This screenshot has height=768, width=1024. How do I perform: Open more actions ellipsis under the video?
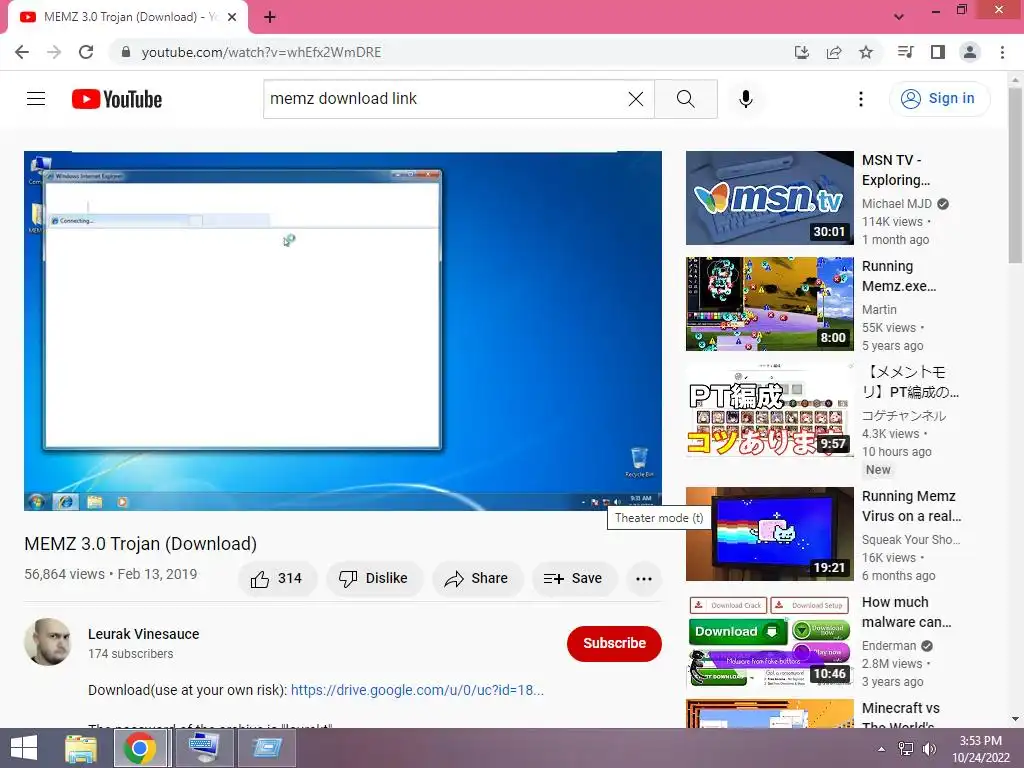coord(644,579)
